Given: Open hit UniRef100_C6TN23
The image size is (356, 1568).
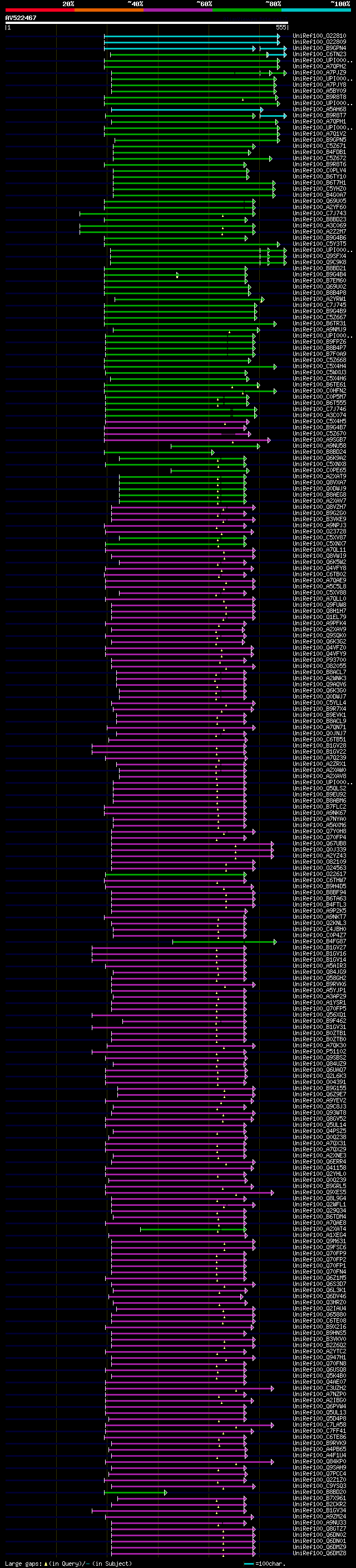Looking at the screenshot, I should point(319,54).
